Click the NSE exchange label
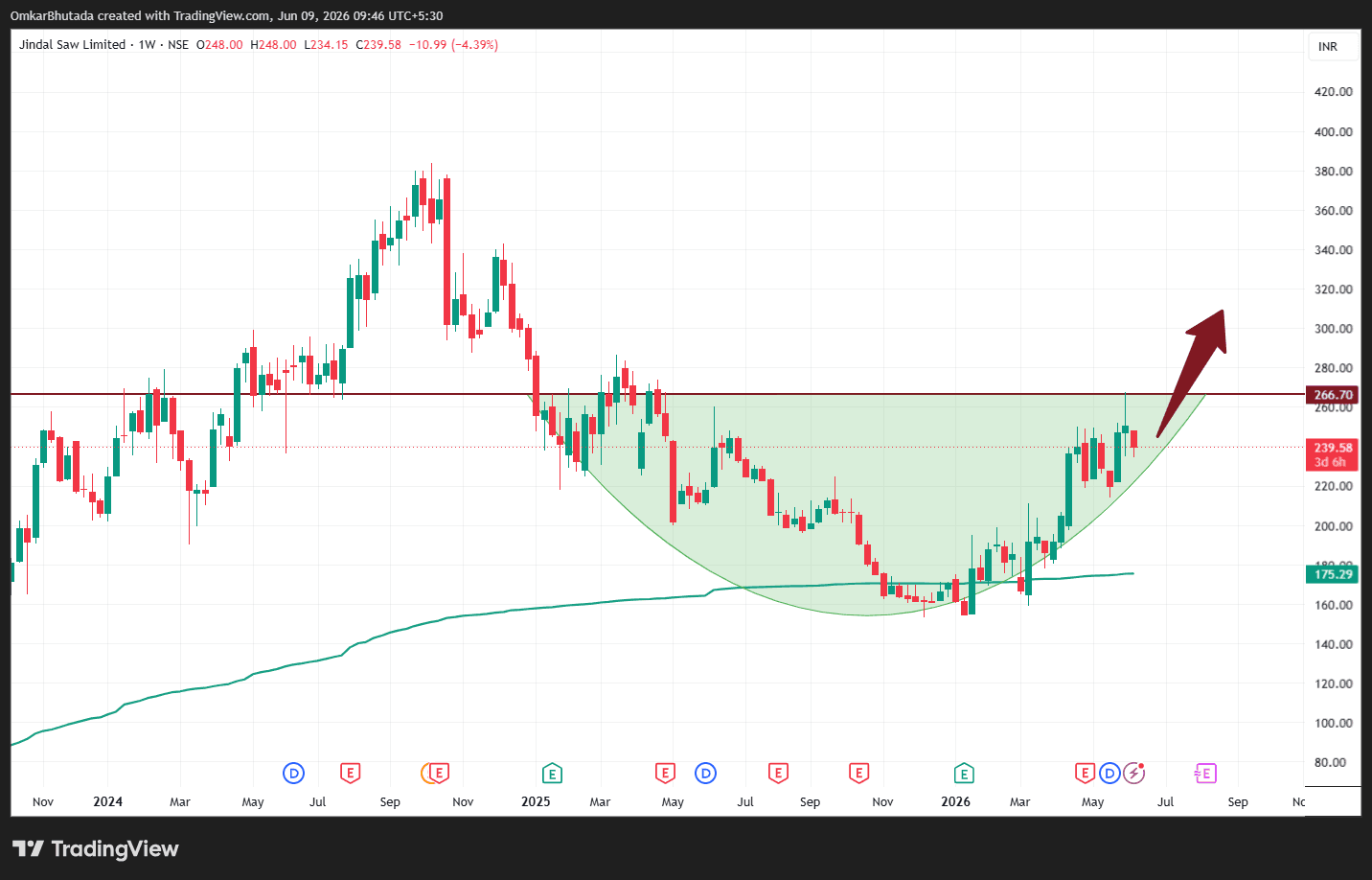The width and height of the screenshot is (1372, 880). point(178,45)
